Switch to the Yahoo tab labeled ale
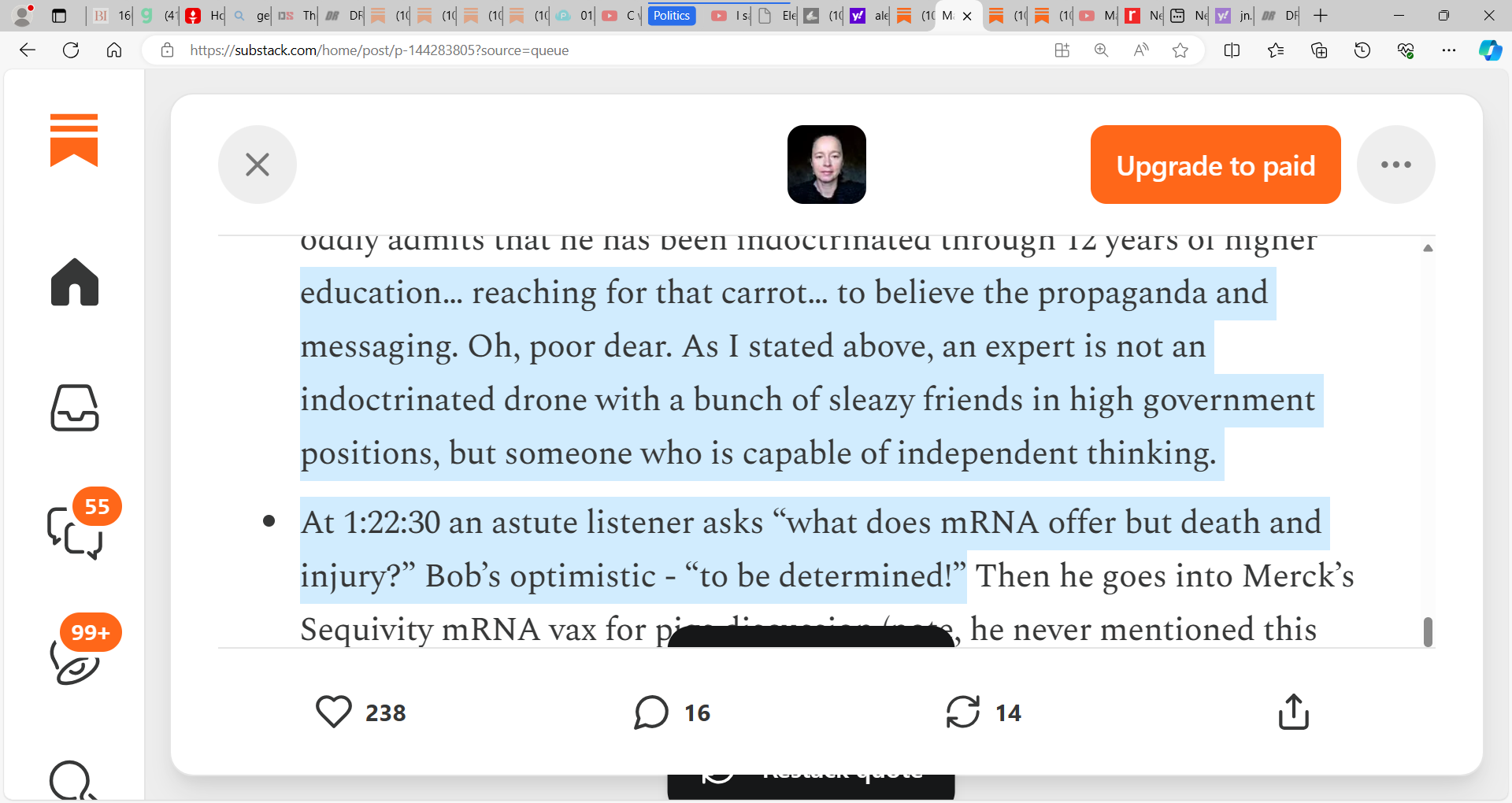Image resolution: width=1512 pixels, height=803 pixels. [x=869, y=16]
